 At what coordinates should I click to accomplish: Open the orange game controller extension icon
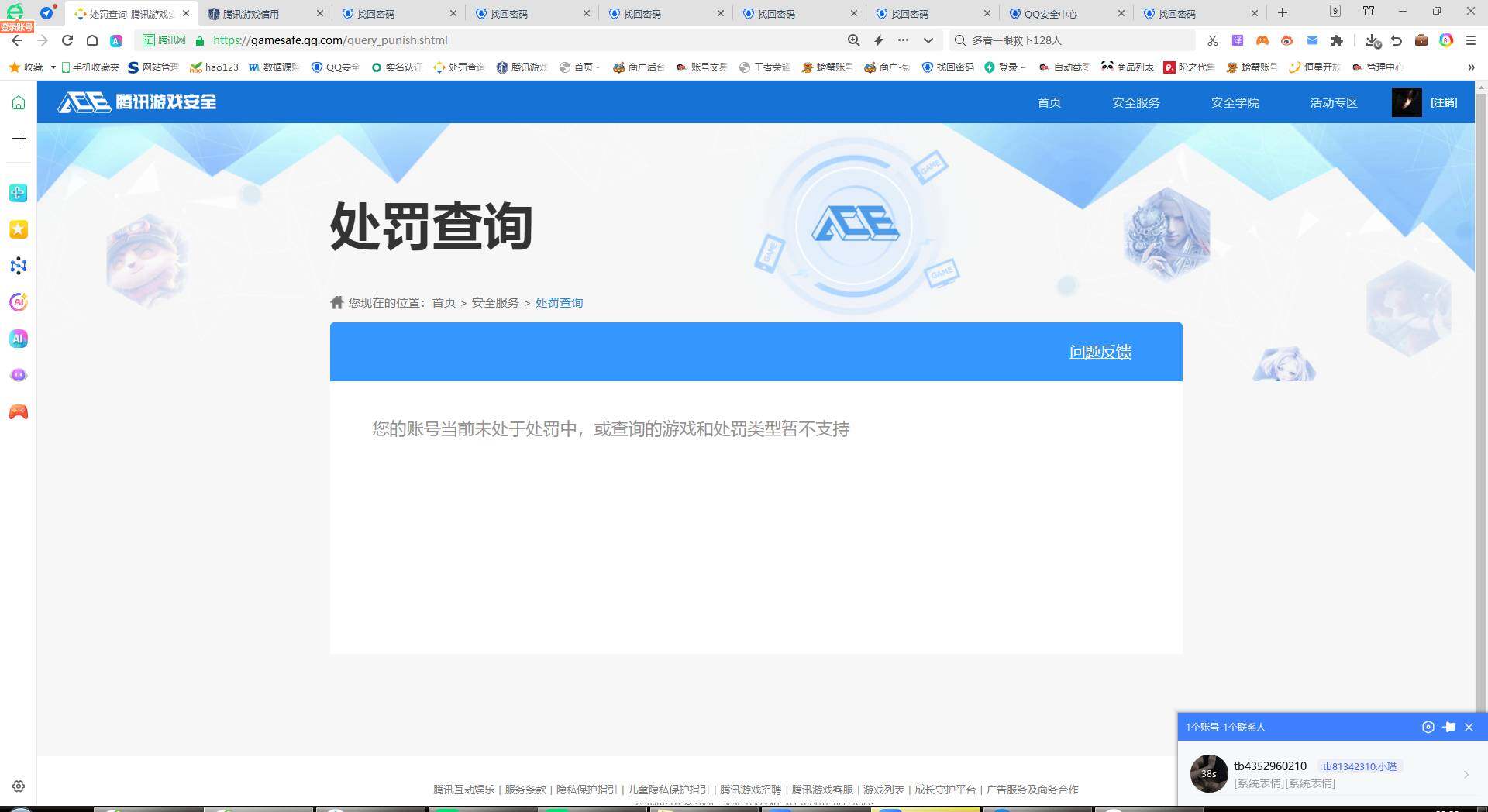[x=1262, y=40]
